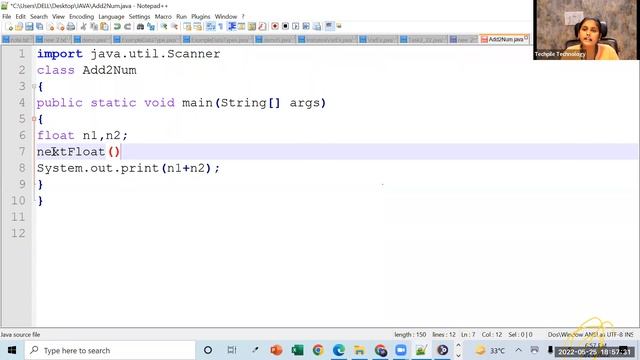Open the Search menu
Image resolution: width=640 pixels, height=360 pixels.
(39, 16)
